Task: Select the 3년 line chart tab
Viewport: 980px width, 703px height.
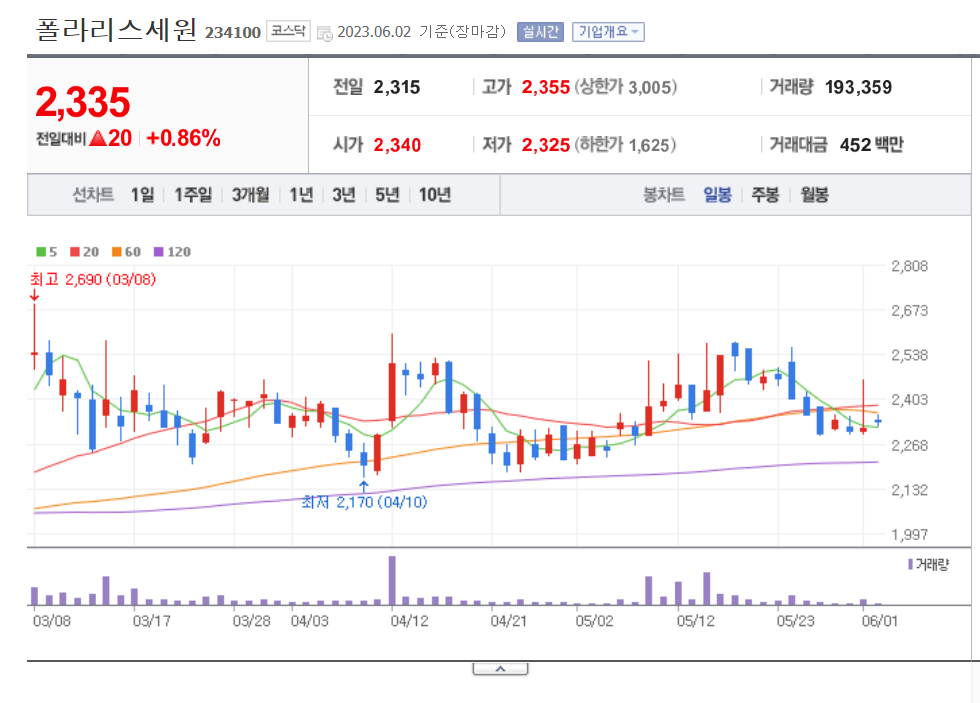Action: [344, 195]
